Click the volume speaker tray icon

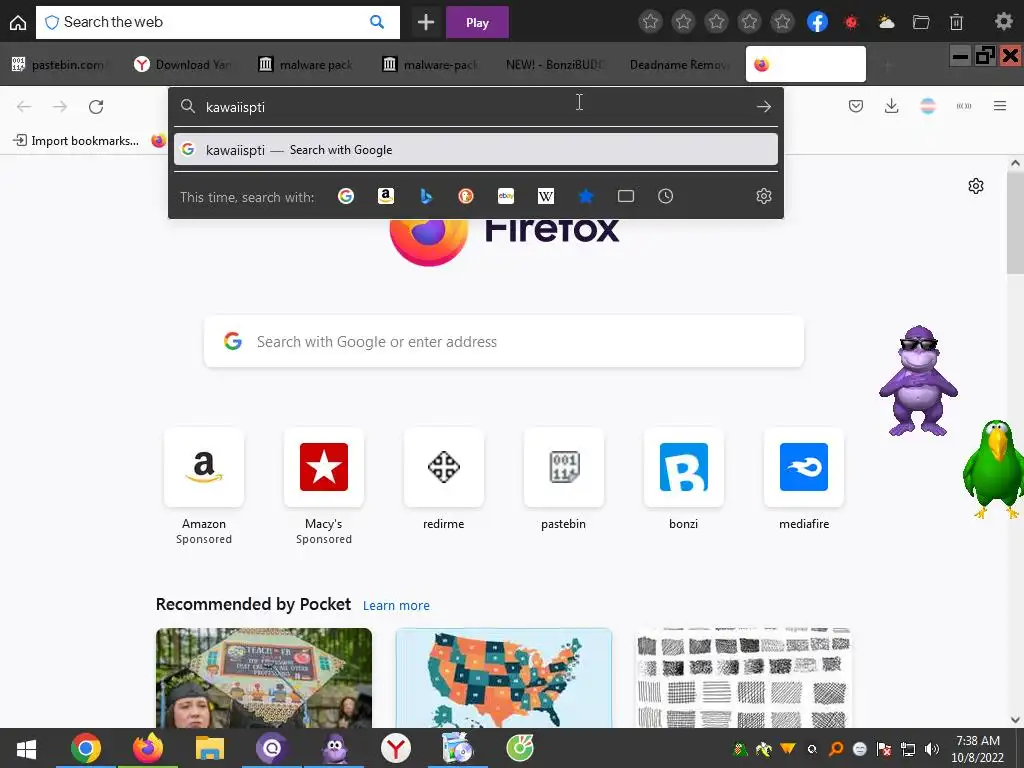(932, 749)
